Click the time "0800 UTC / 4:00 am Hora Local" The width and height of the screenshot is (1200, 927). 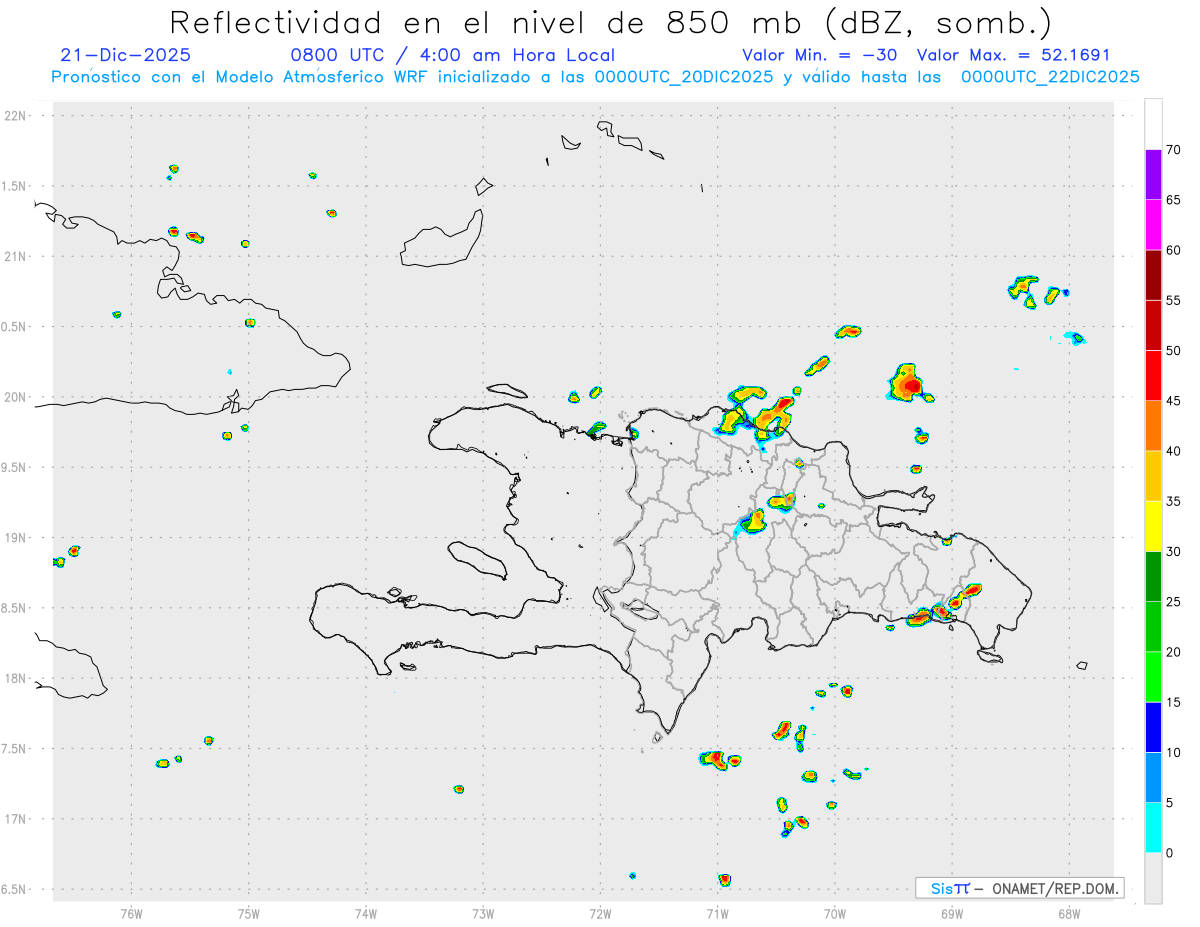coord(452,55)
